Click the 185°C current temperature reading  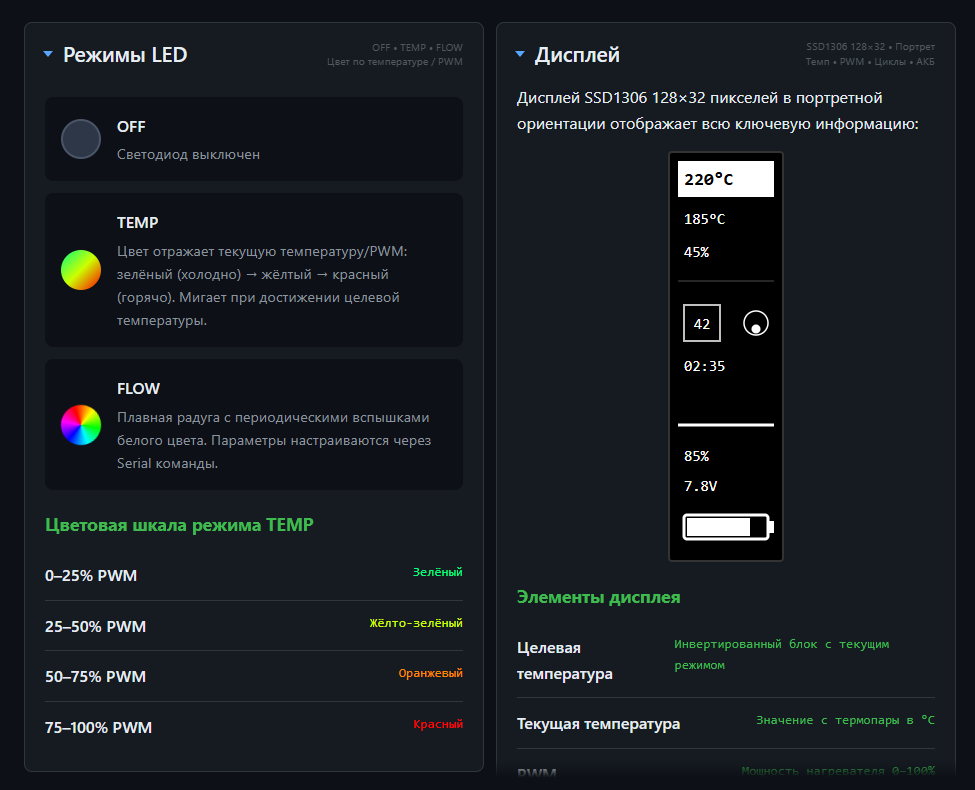click(705, 219)
